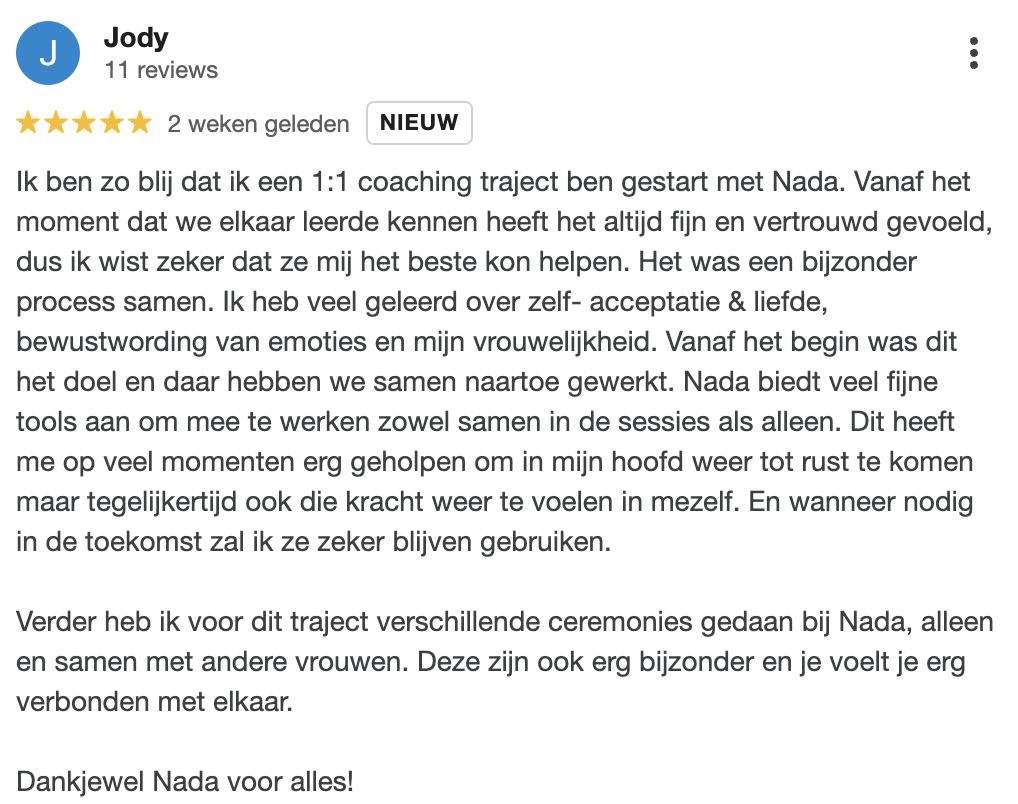Click the blue J profile avatar
Screen dimensions: 1018x804
[x=48, y=53]
